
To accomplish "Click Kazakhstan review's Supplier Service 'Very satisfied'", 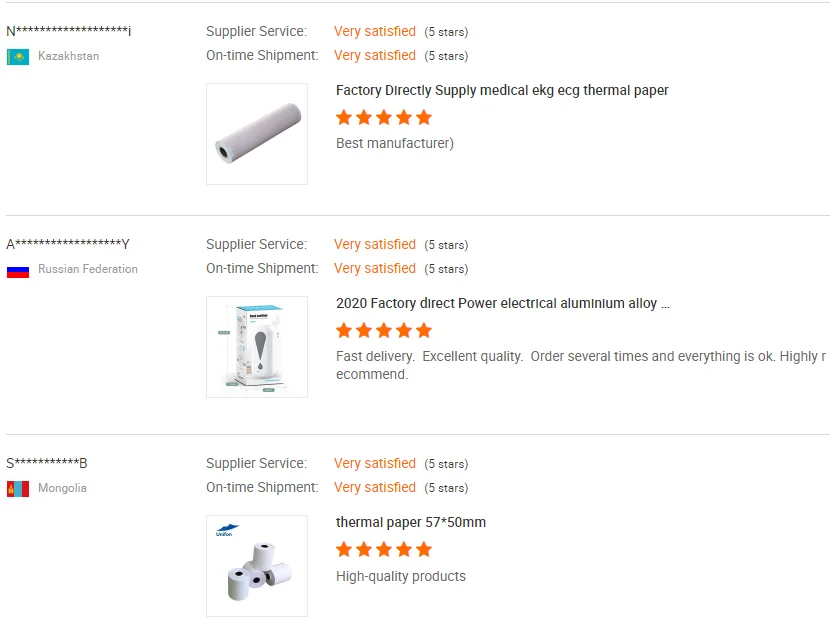I will pyautogui.click(x=375, y=31).
